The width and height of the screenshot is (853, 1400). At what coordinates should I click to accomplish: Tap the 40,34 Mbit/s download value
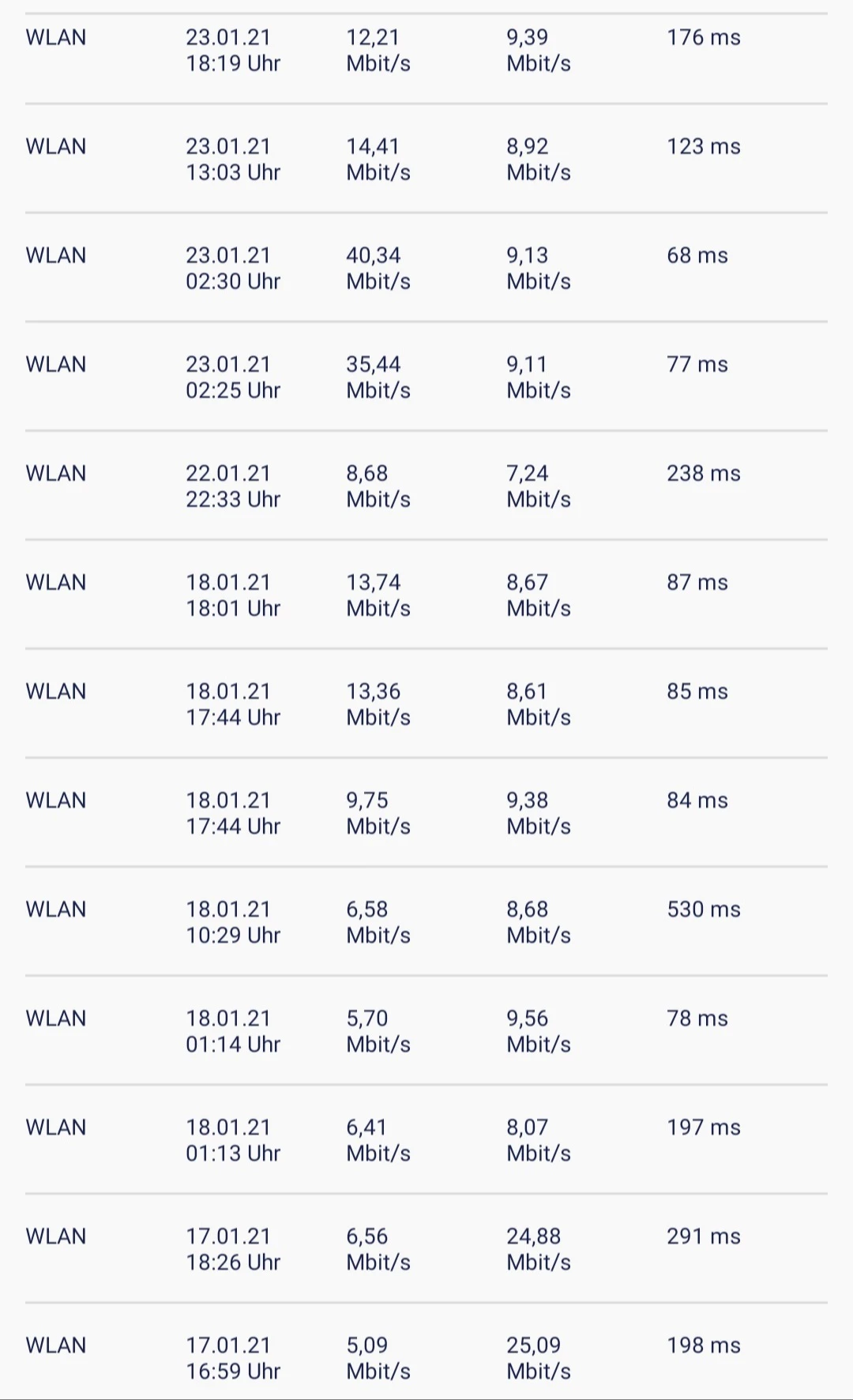coord(378,268)
